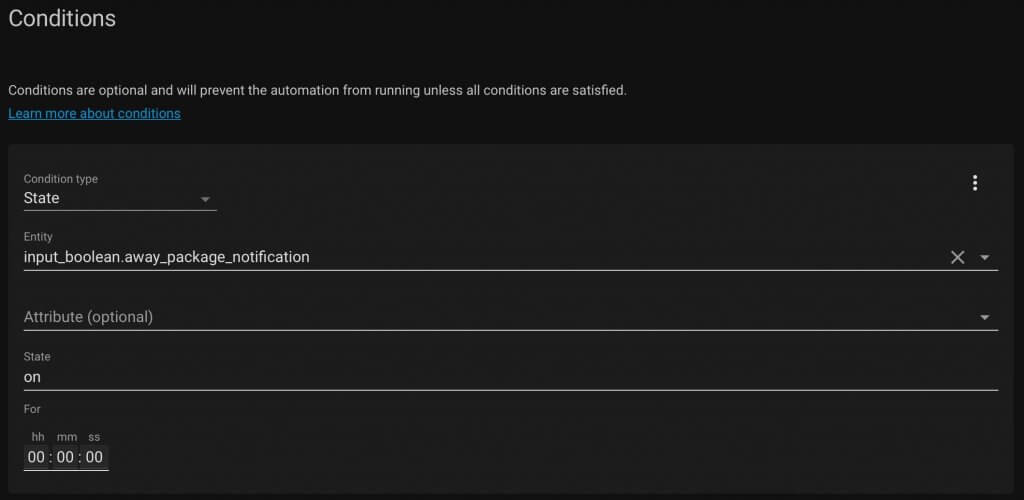Screen dimensions: 1024x500
Task: Expand the Attribute (optional) dropdown arrow
Action: (x=985, y=318)
